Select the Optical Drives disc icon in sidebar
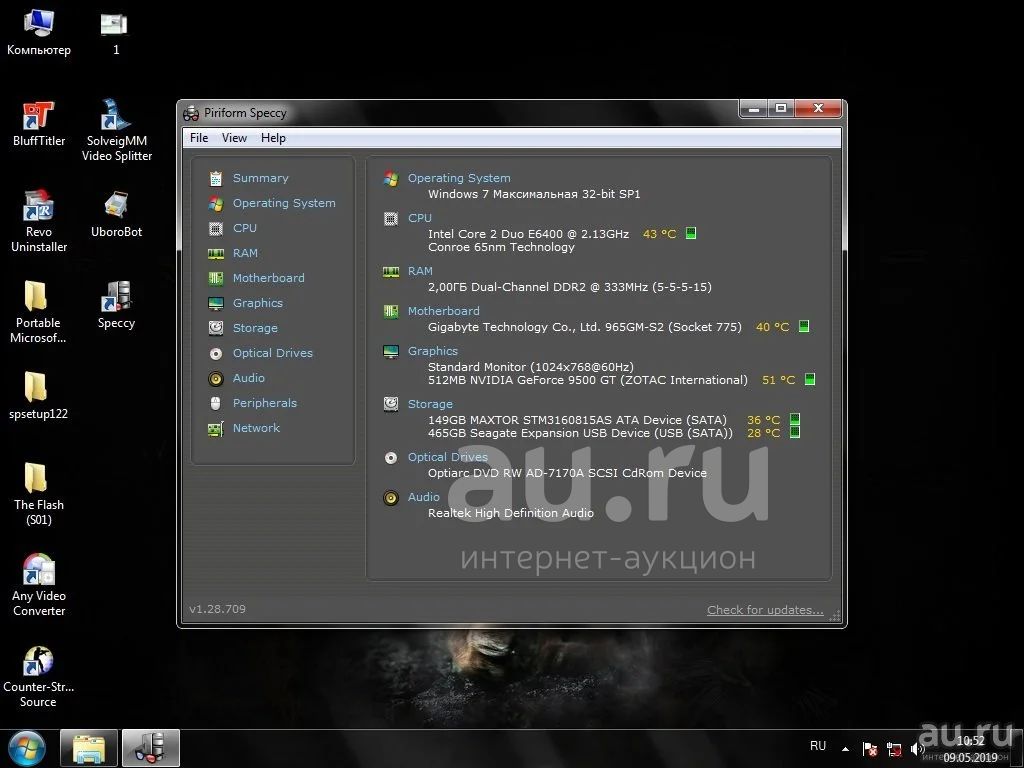The image size is (1024, 768). point(216,353)
